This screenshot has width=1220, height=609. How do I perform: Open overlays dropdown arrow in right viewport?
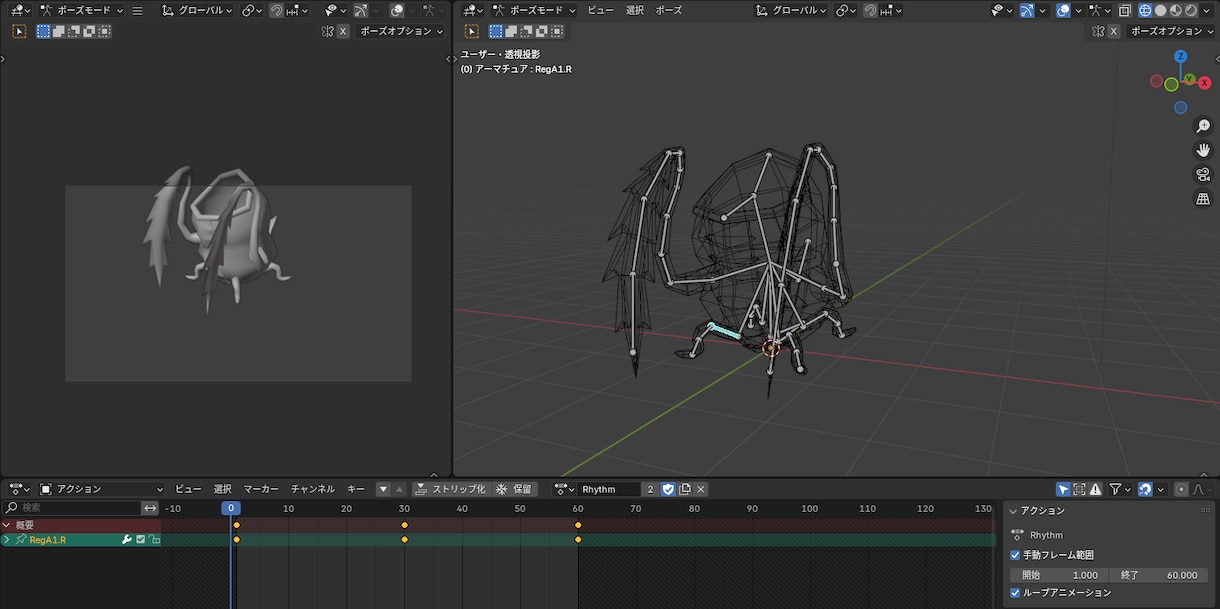coord(1078,11)
